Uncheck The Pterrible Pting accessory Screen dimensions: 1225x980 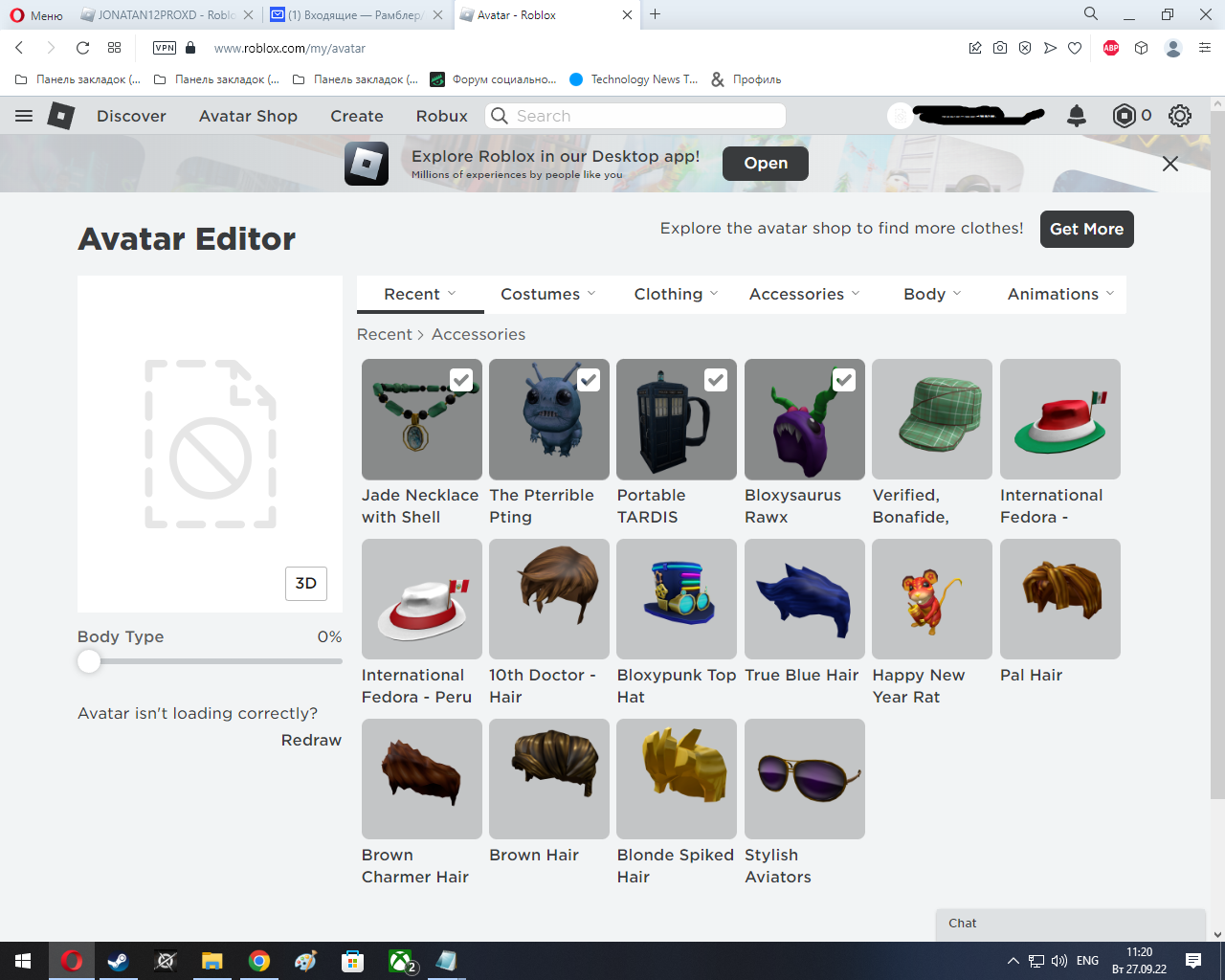(x=589, y=380)
